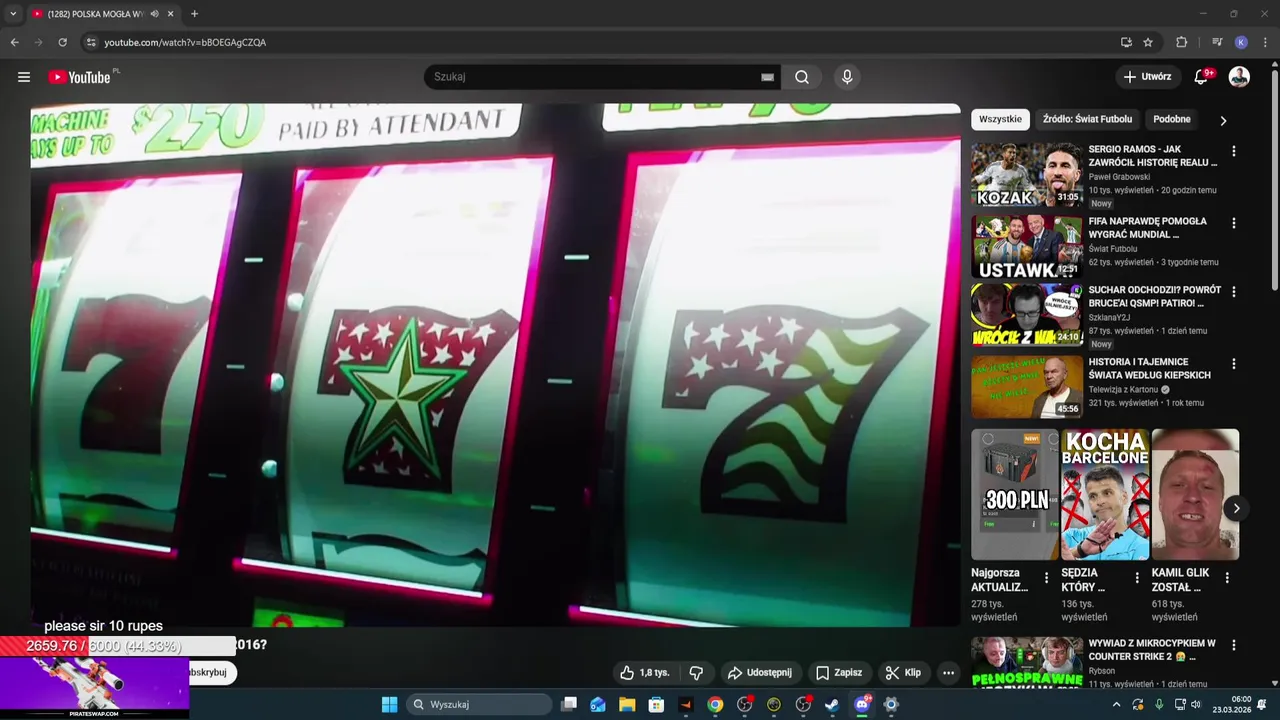Close the YouTube browser tab
Image resolution: width=1280 pixels, height=720 pixels.
[170, 14]
